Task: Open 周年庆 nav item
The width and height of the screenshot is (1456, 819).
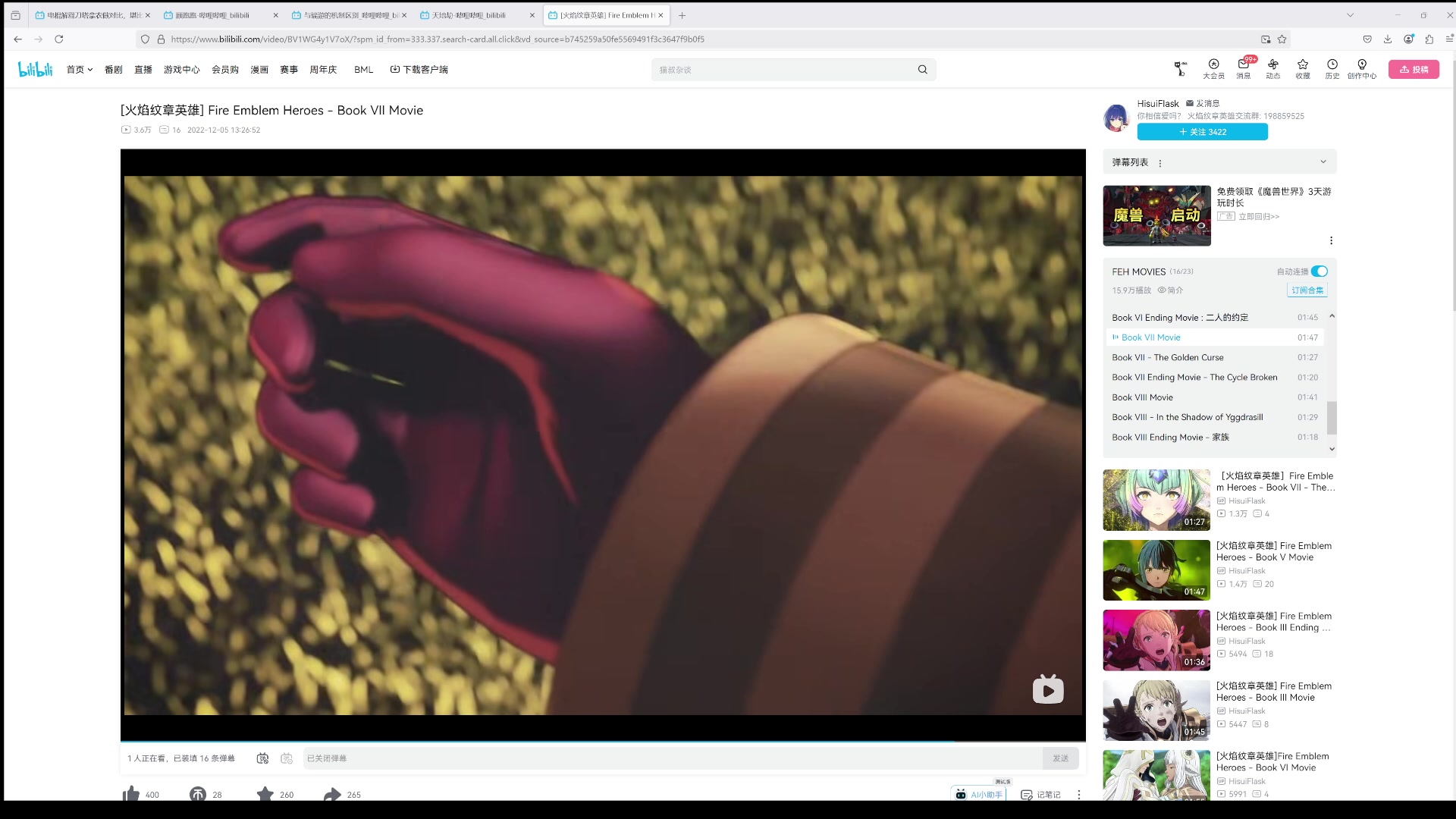Action: (x=323, y=70)
